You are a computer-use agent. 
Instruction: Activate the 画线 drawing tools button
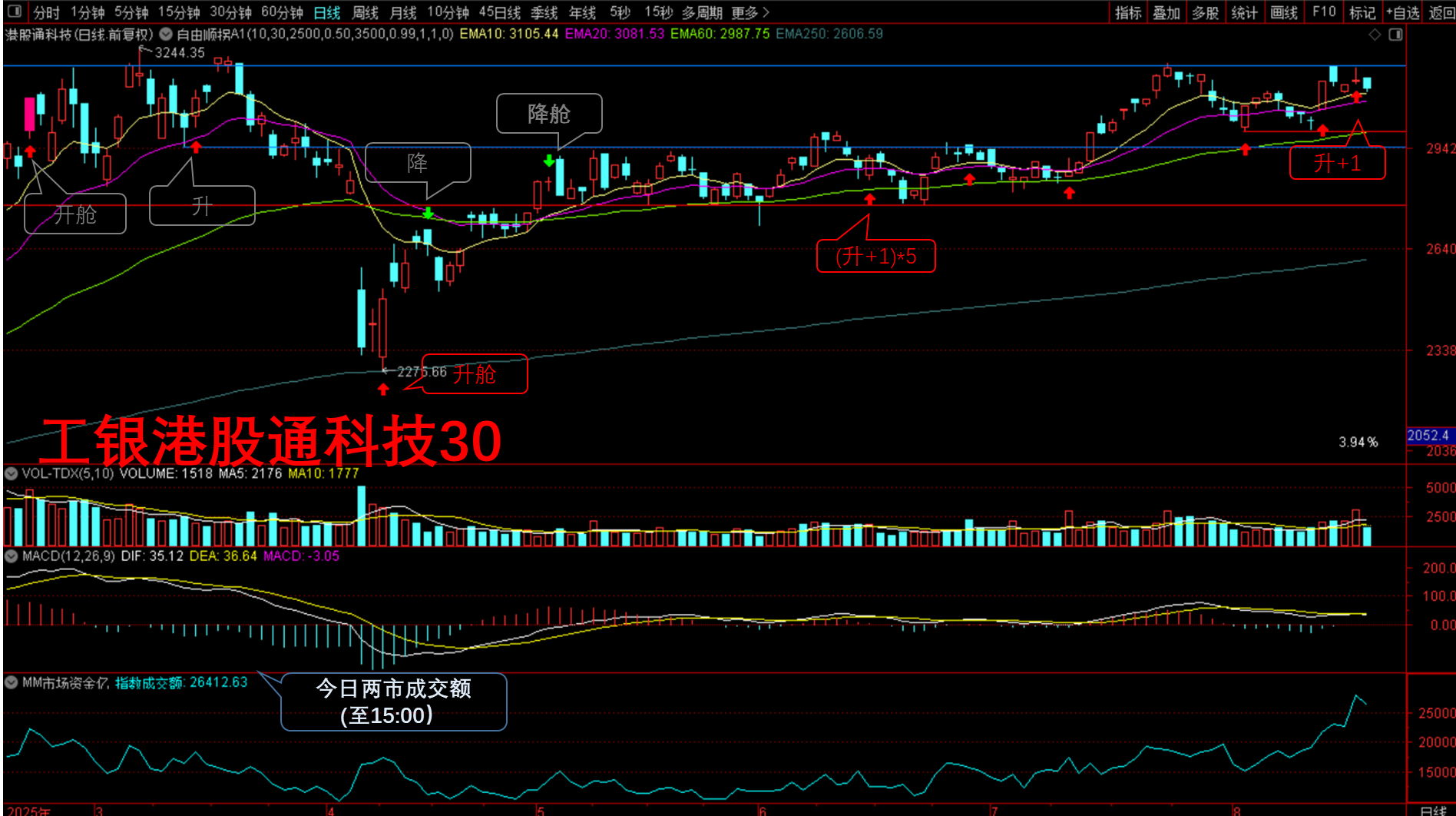[x=1284, y=12]
